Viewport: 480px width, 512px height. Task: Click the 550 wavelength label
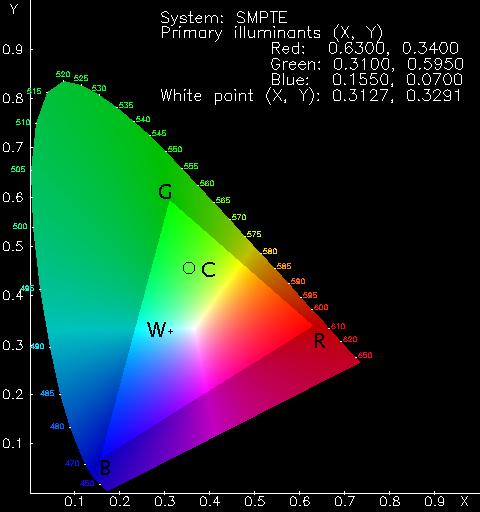(x=175, y=149)
